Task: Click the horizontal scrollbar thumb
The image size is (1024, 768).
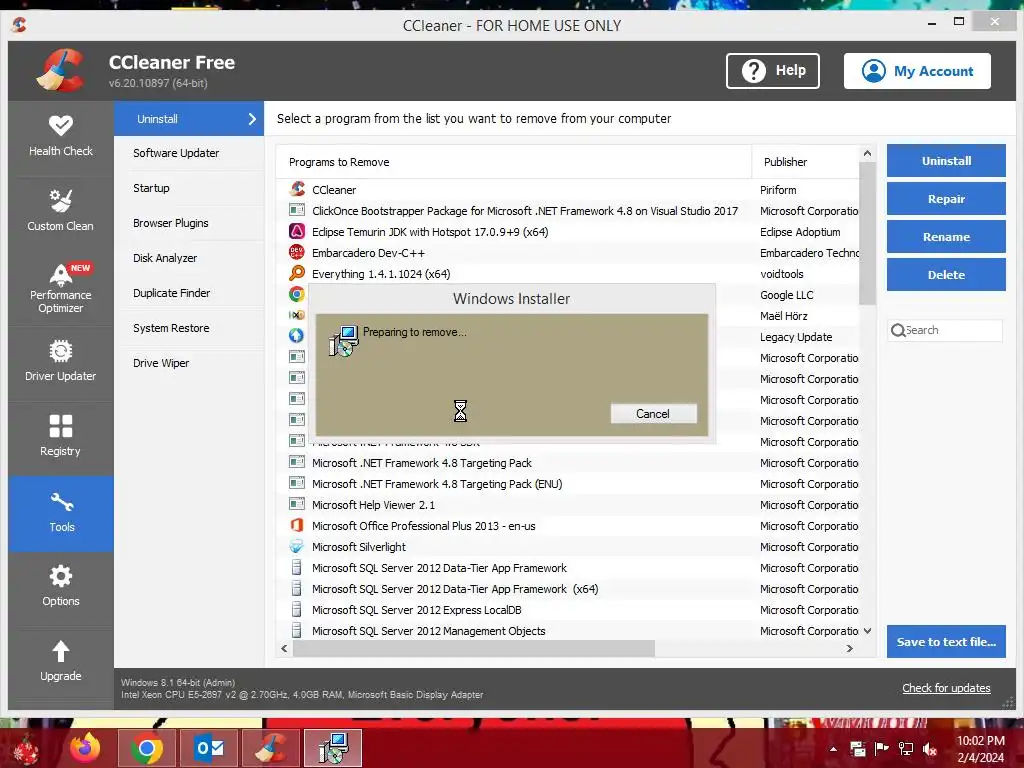Action: (x=473, y=648)
